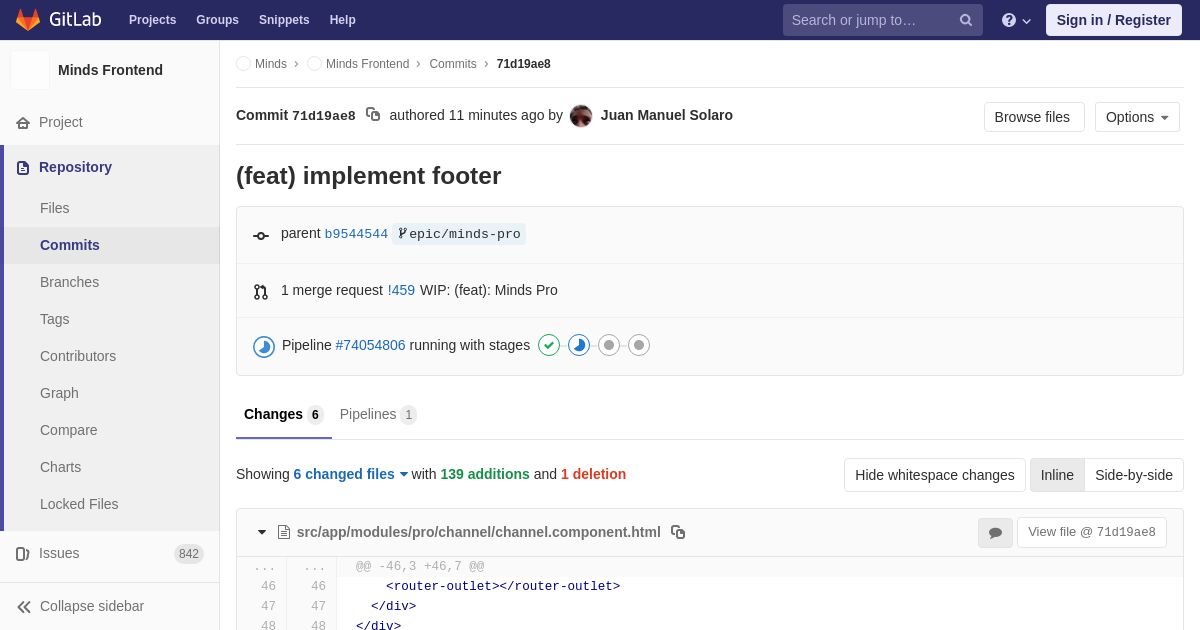This screenshot has height=630, width=1200.
Task: Click the Commits breadcrumb link
Action: (x=453, y=64)
